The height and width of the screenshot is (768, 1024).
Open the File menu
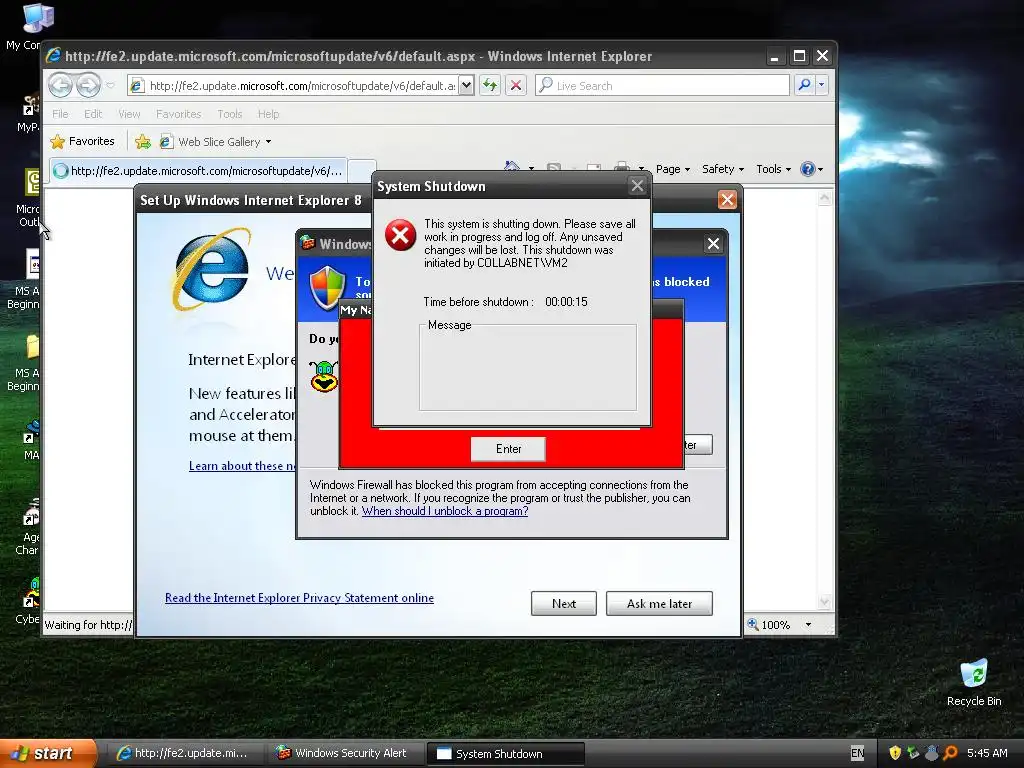pos(60,114)
